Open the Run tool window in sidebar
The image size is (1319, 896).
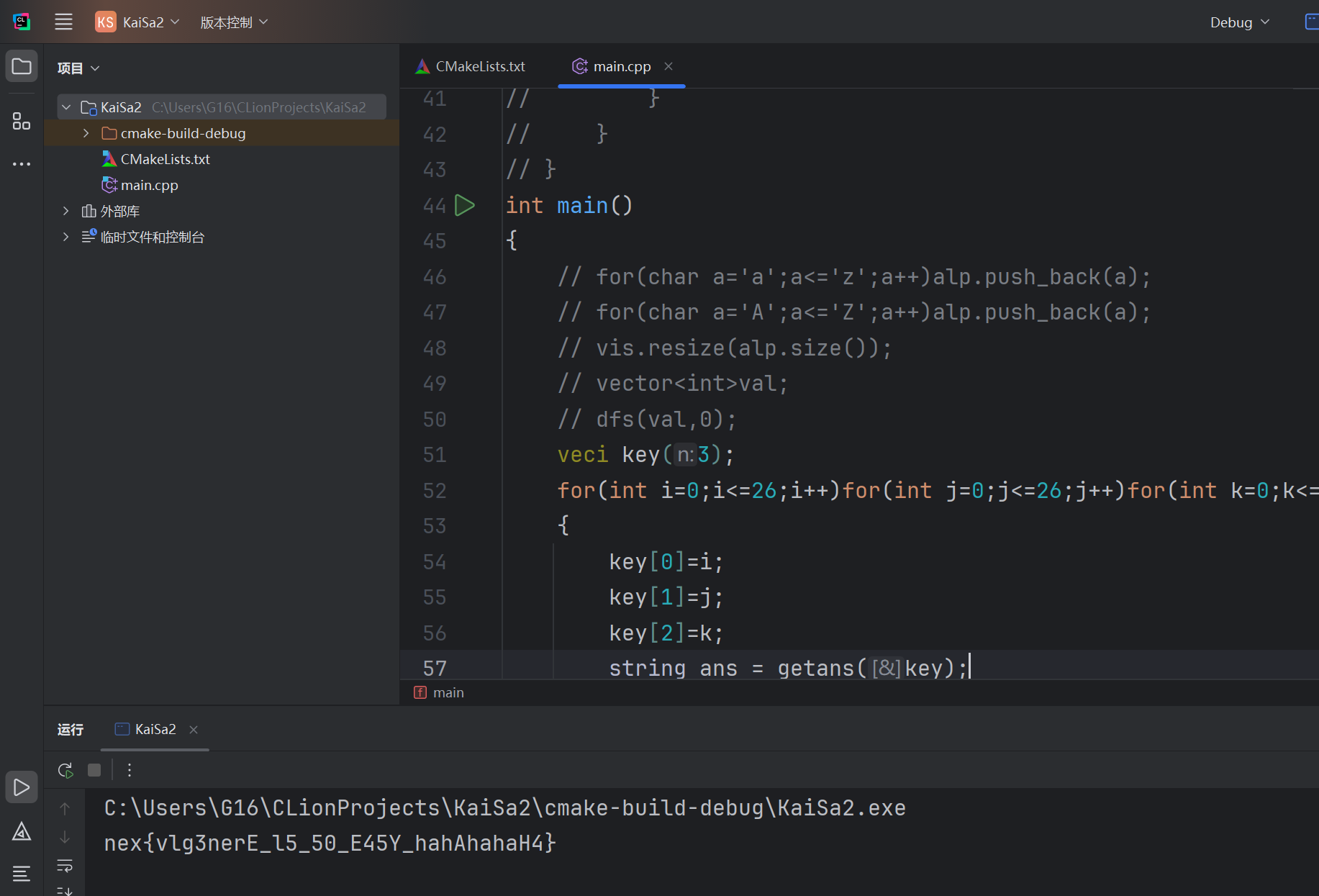[22, 787]
